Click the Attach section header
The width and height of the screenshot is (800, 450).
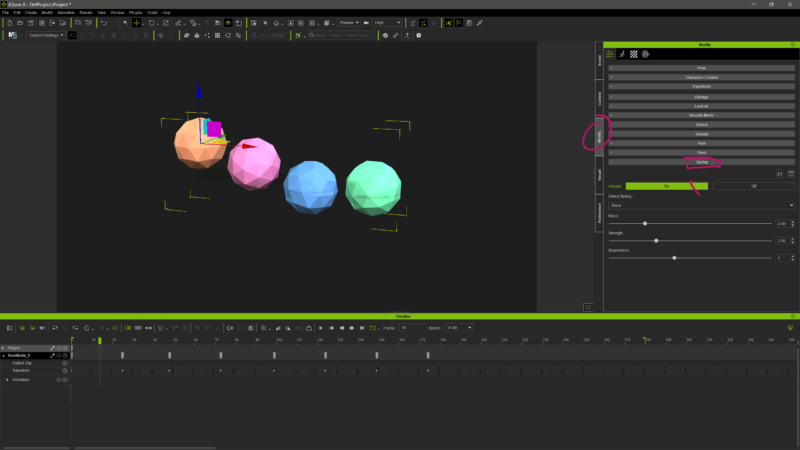click(x=701, y=124)
